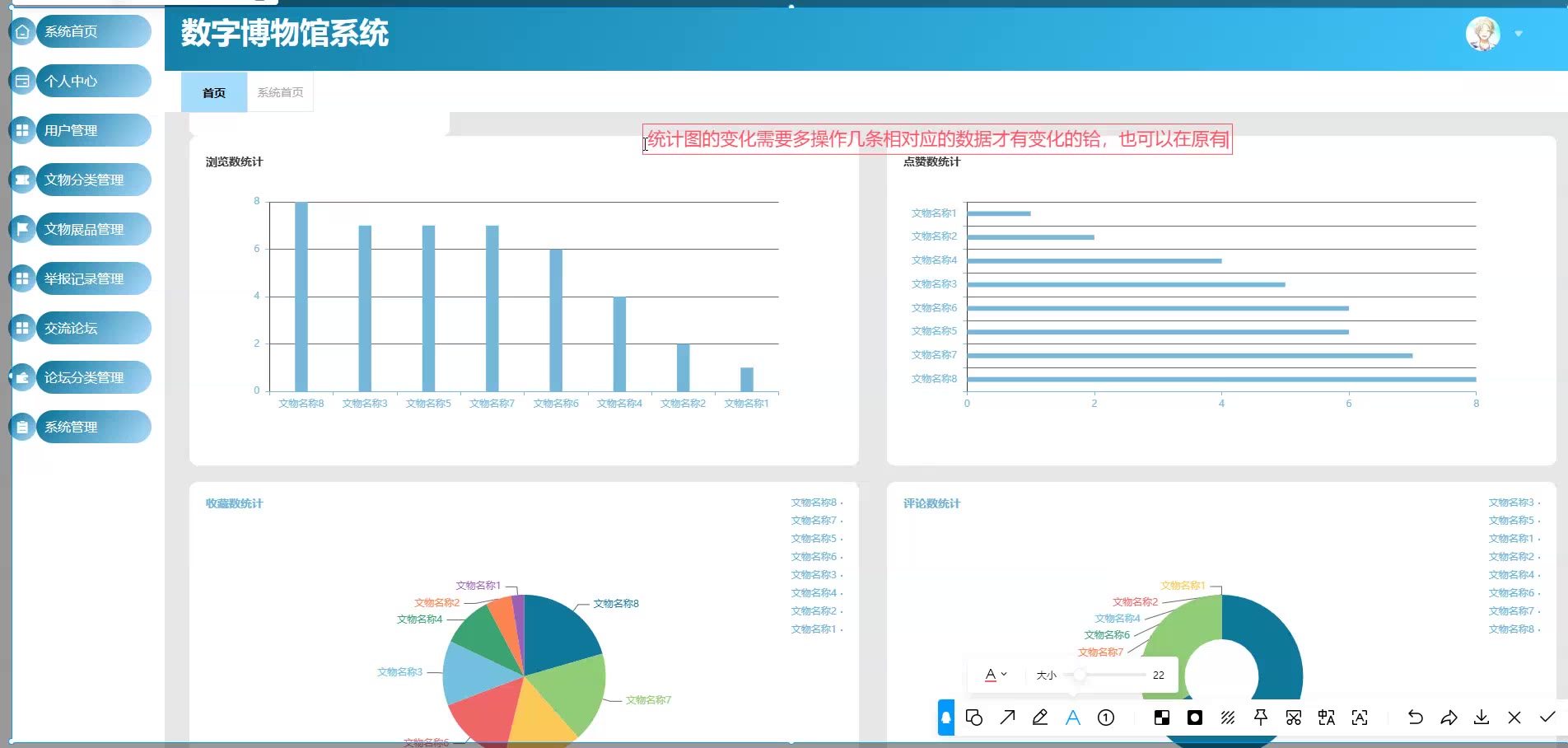Click the 评论数统计 chart title

[931, 503]
